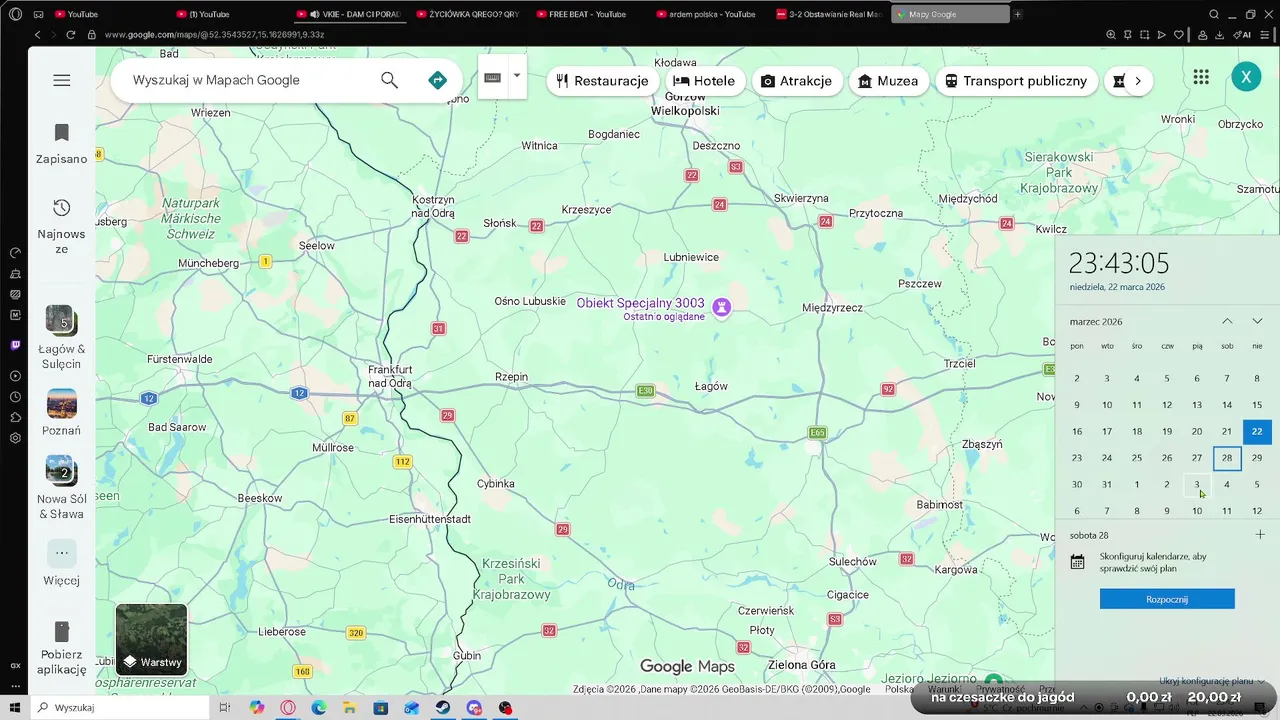Filter map by Muzea
Image resolution: width=1280 pixels, height=720 pixels.
888,81
